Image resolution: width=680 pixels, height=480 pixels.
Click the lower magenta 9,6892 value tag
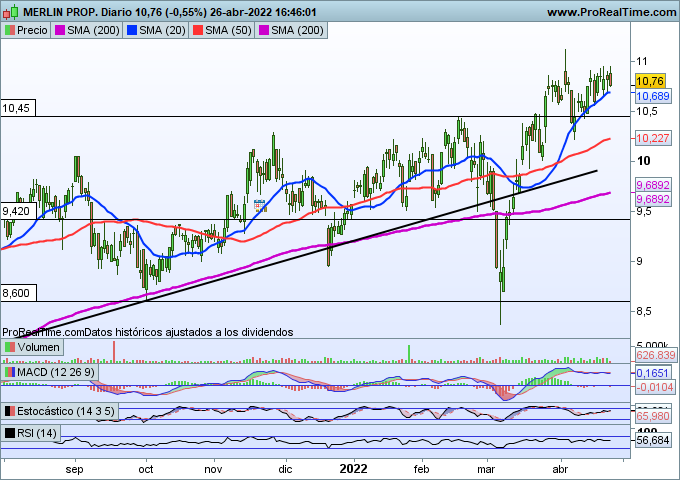click(653, 199)
